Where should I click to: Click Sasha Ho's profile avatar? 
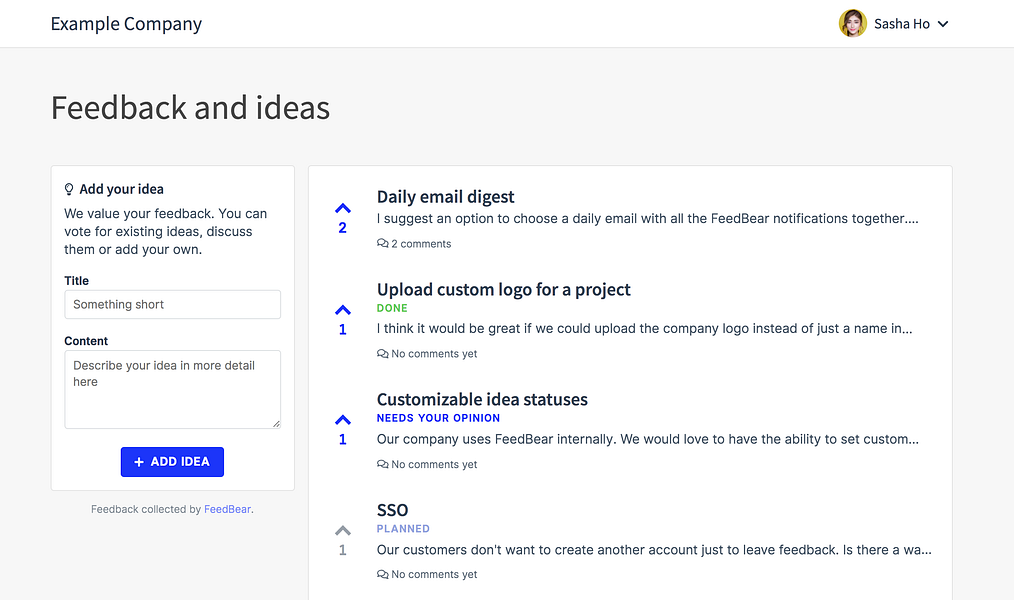coord(852,23)
